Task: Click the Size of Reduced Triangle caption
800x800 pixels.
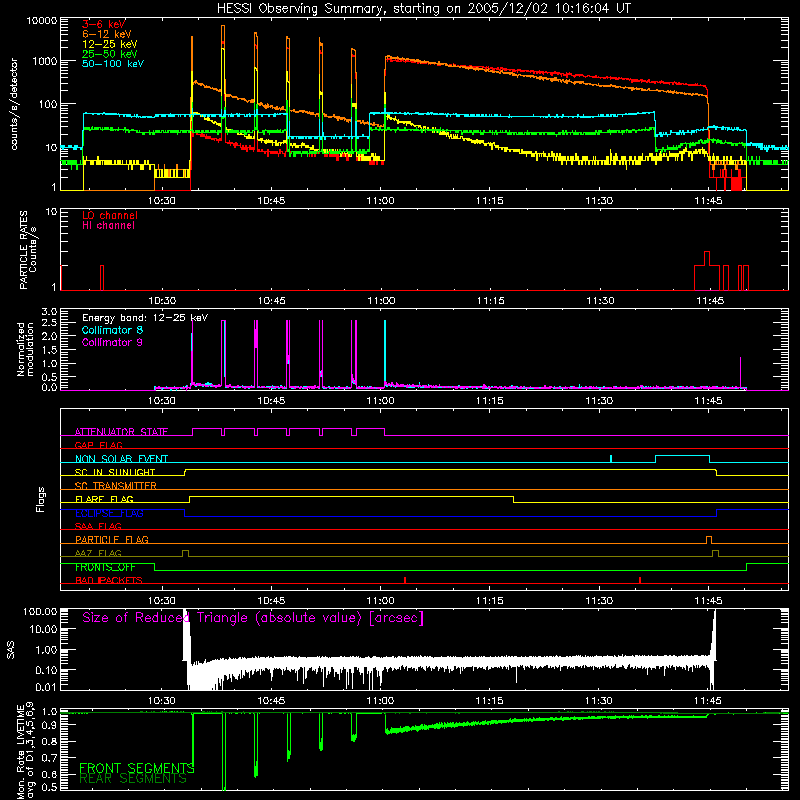Action: tap(253, 618)
